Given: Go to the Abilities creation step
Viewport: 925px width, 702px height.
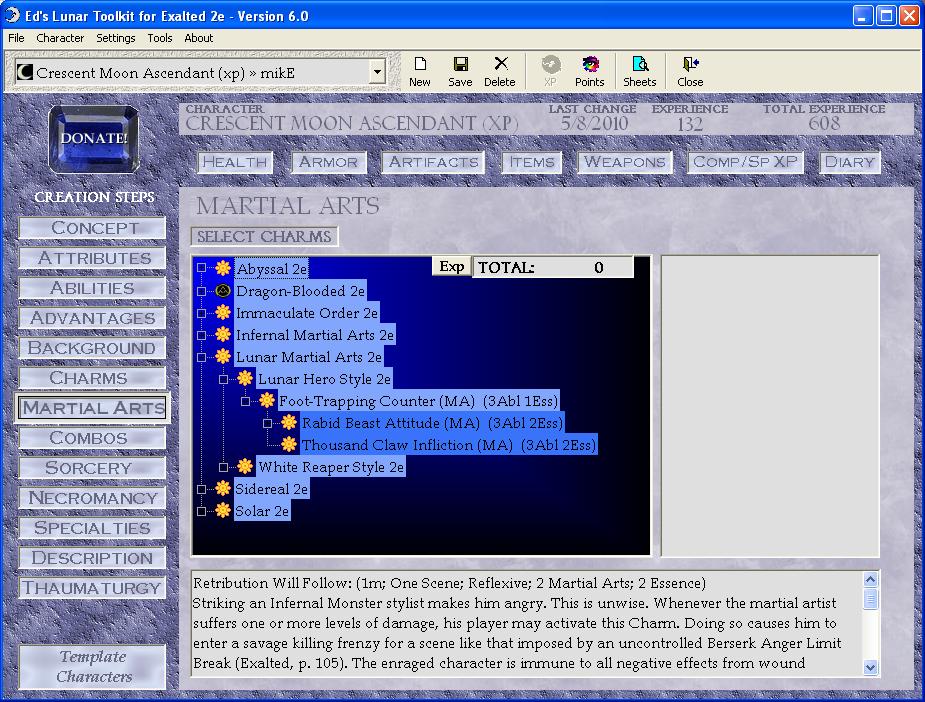Looking at the screenshot, I should (93, 288).
